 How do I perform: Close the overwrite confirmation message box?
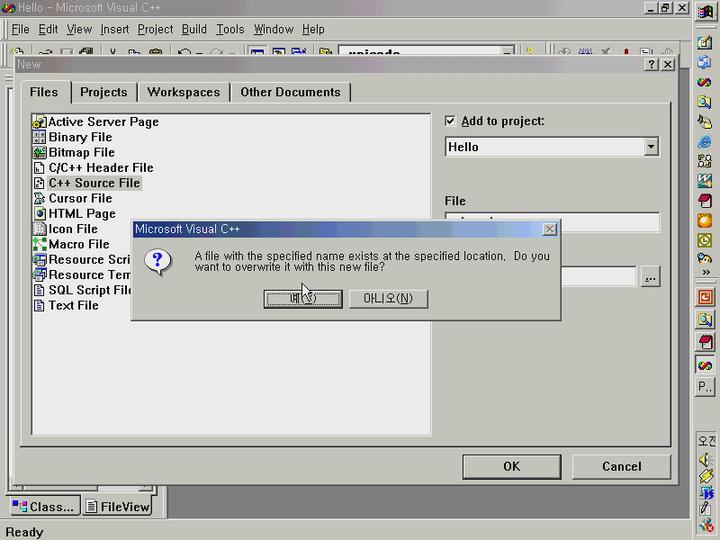tap(550, 229)
